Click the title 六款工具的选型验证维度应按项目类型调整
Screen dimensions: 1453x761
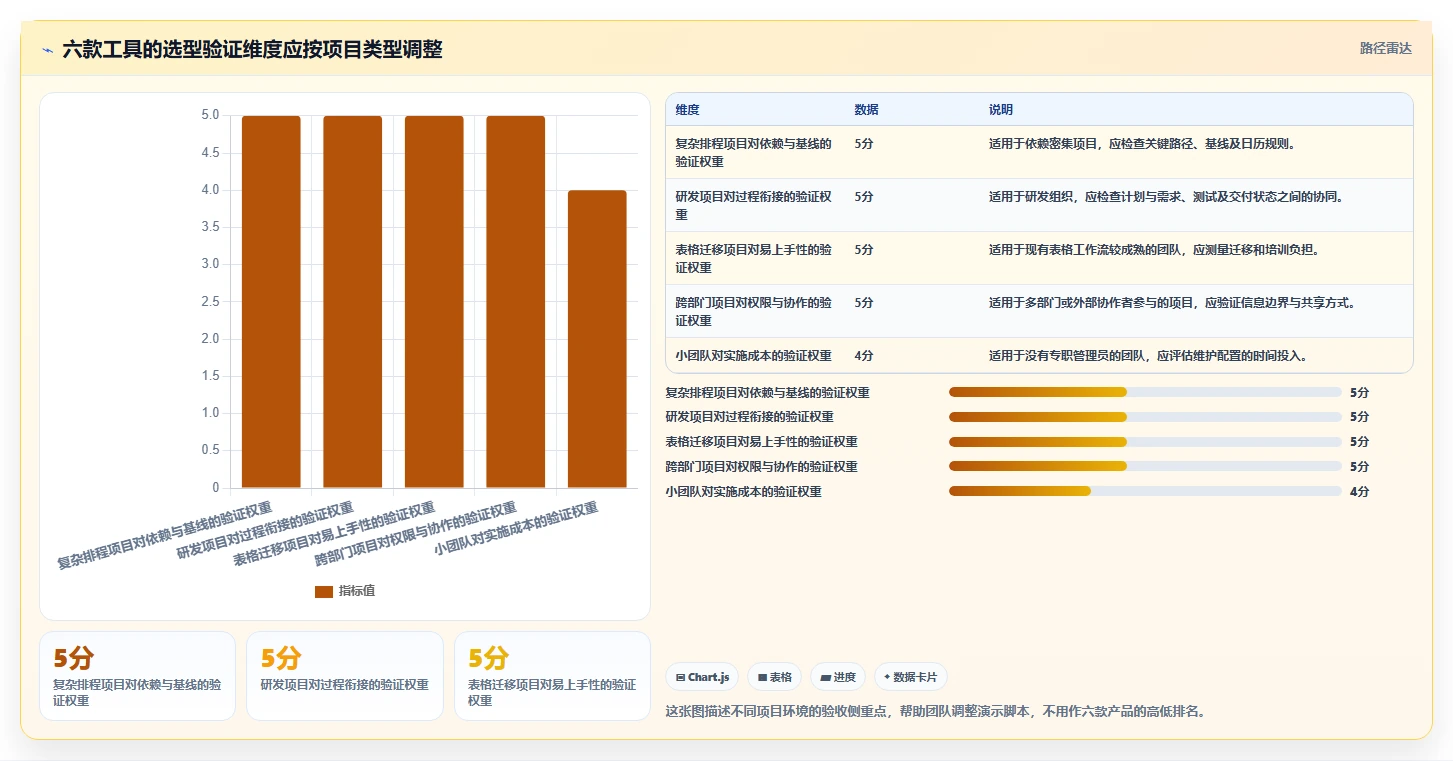pyautogui.click(x=252, y=49)
